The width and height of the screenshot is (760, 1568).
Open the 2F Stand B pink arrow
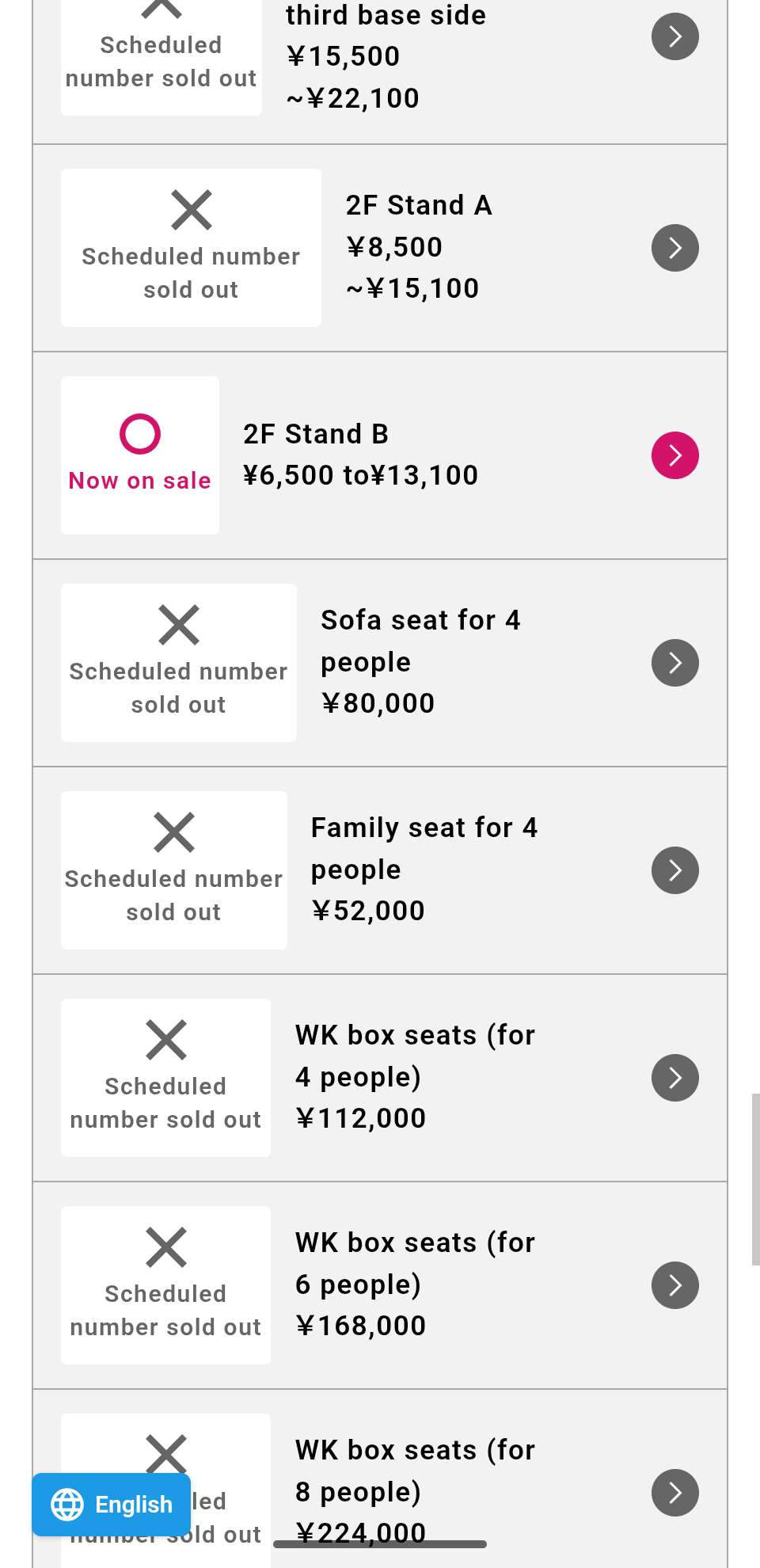coord(674,455)
